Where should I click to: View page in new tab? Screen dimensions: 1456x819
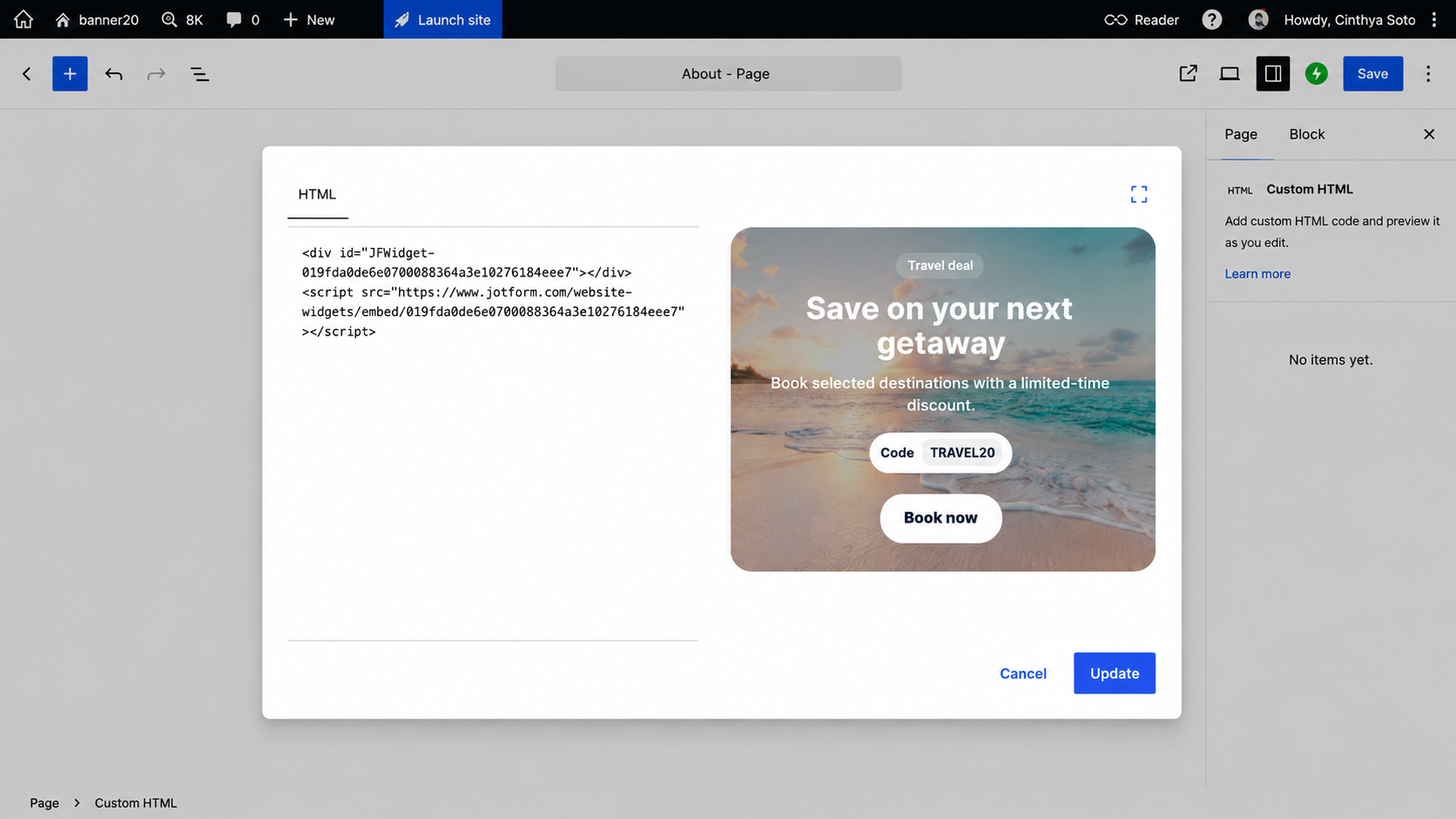point(1188,74)
